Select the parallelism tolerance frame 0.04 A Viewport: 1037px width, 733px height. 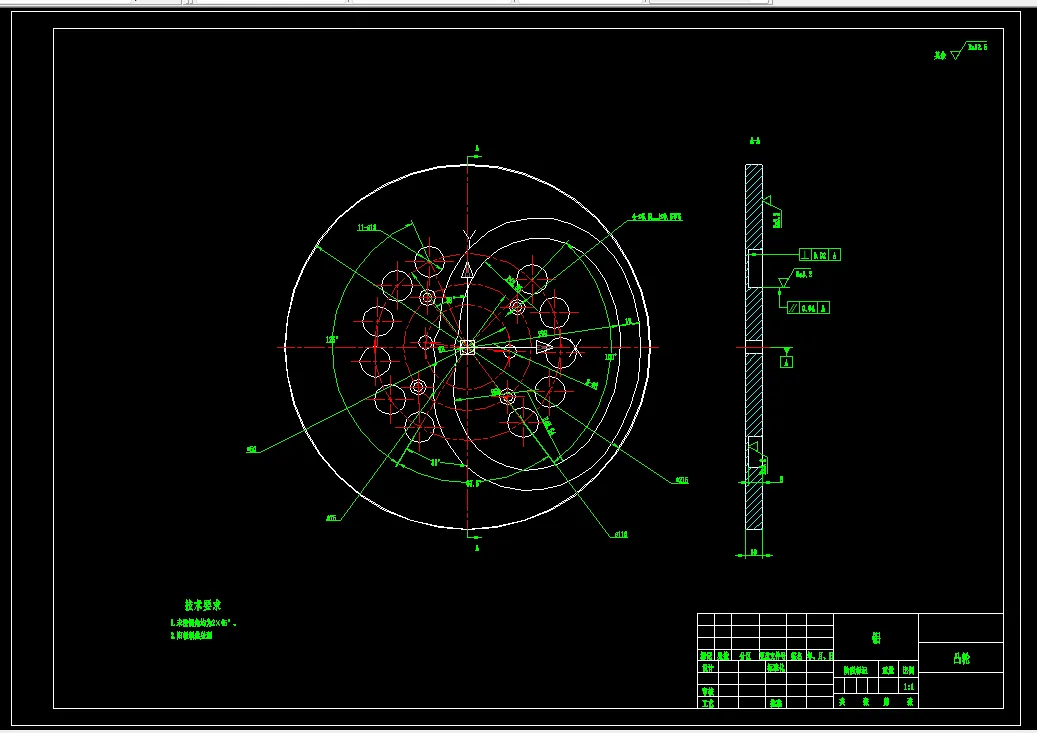click(808, 308)
